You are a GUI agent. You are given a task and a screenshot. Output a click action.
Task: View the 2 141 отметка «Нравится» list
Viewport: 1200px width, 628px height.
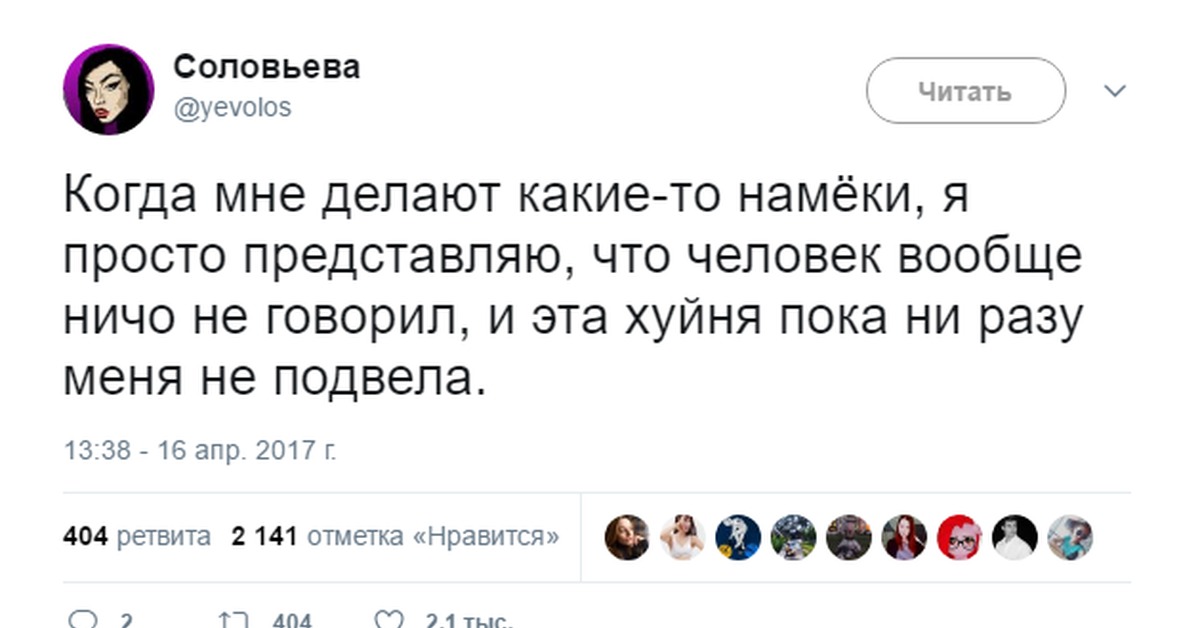pos(394,537)
